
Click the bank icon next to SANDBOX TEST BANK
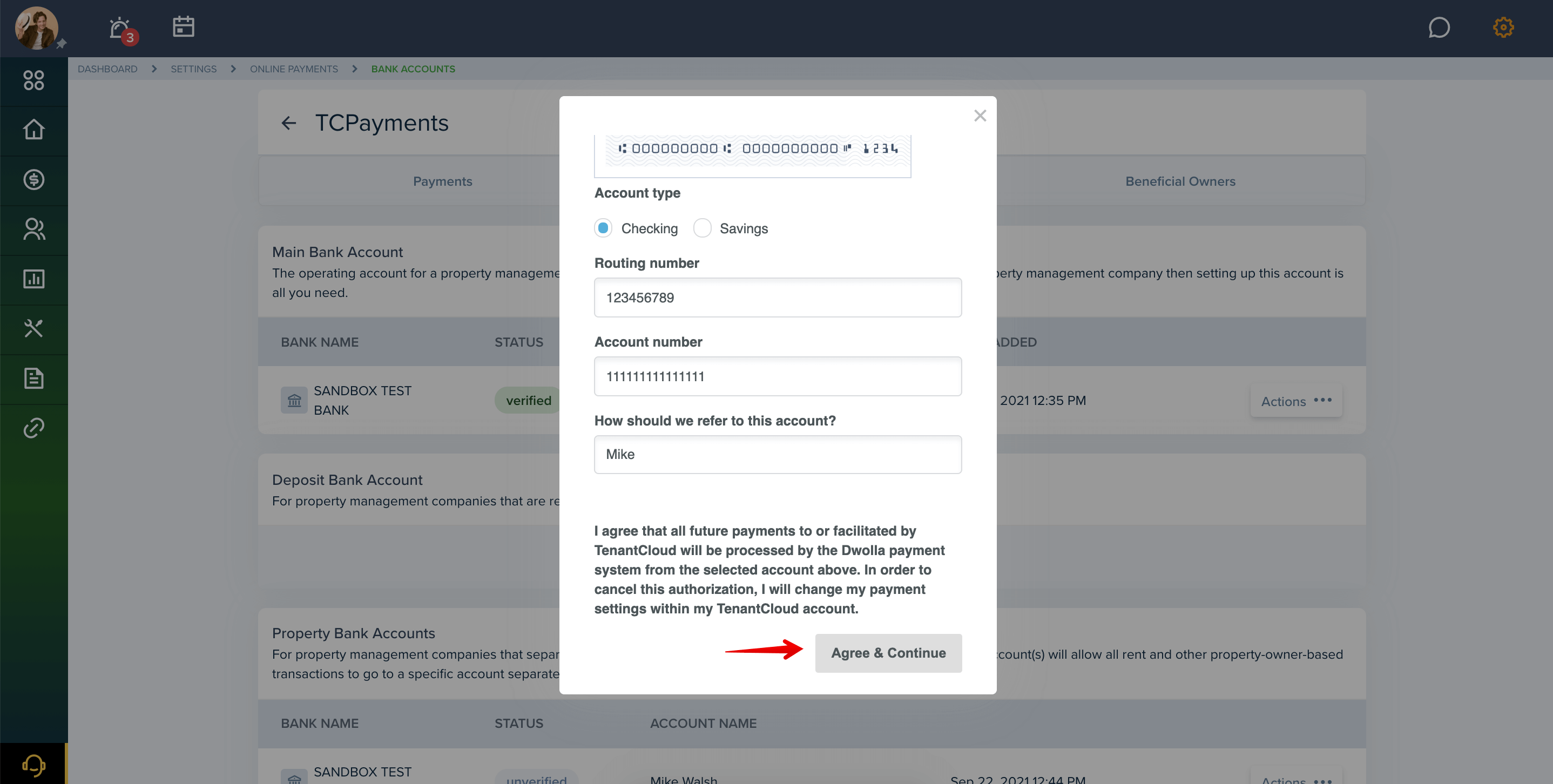[294, 400]
